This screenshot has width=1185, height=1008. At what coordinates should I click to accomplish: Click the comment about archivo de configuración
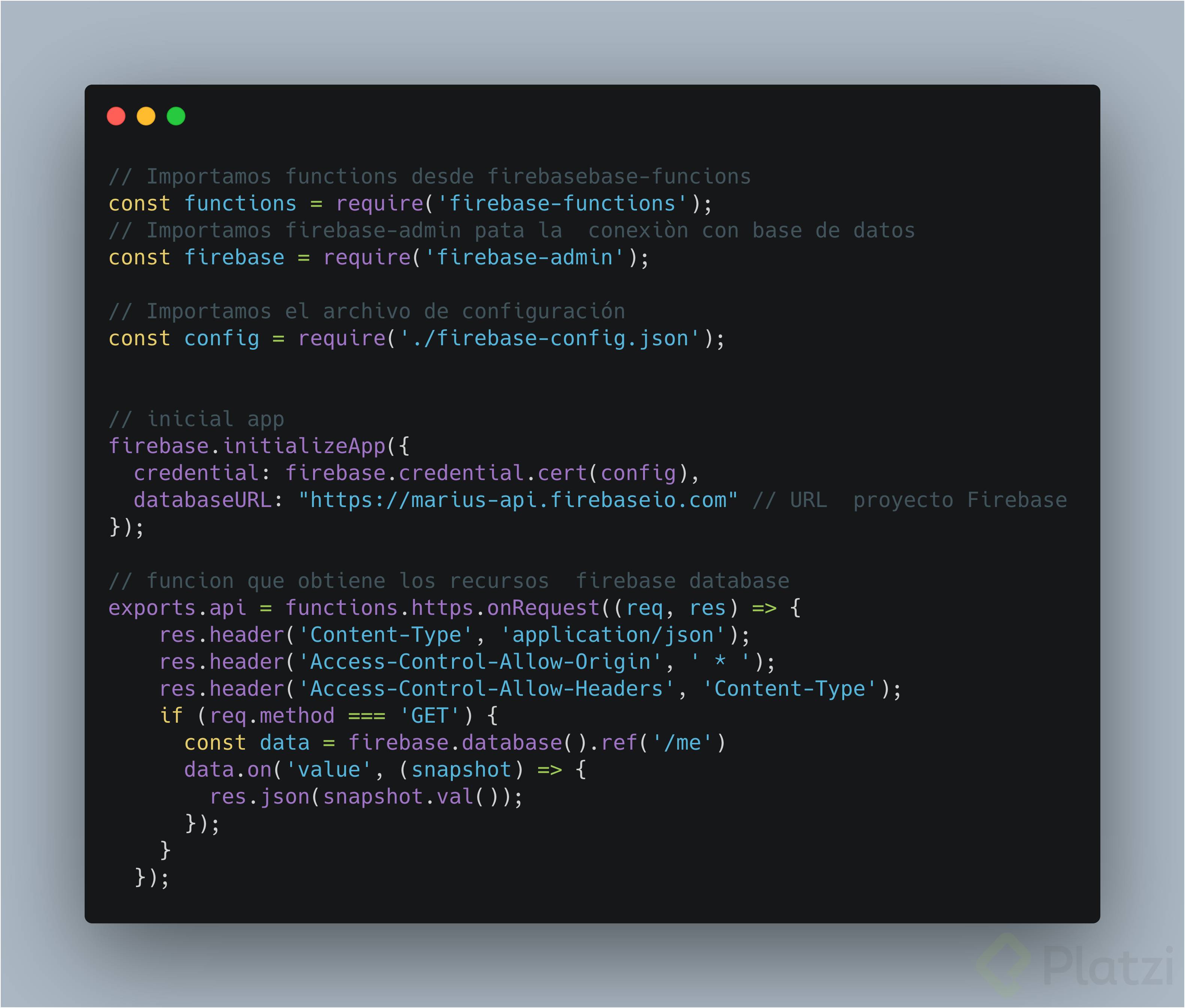pos(367,312)
